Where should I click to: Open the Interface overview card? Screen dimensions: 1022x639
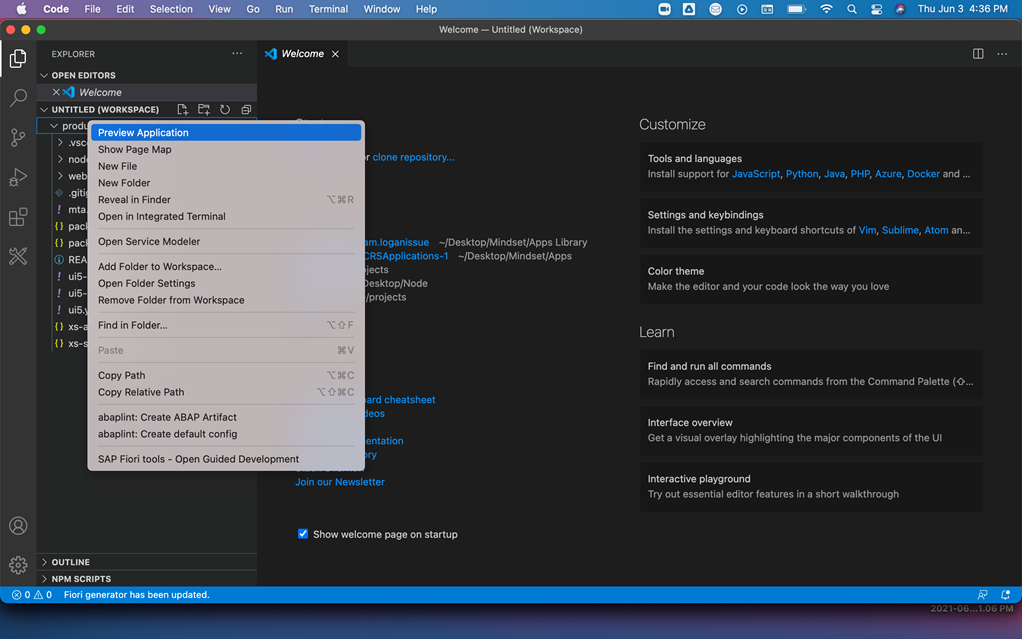[x=811, y=430]
